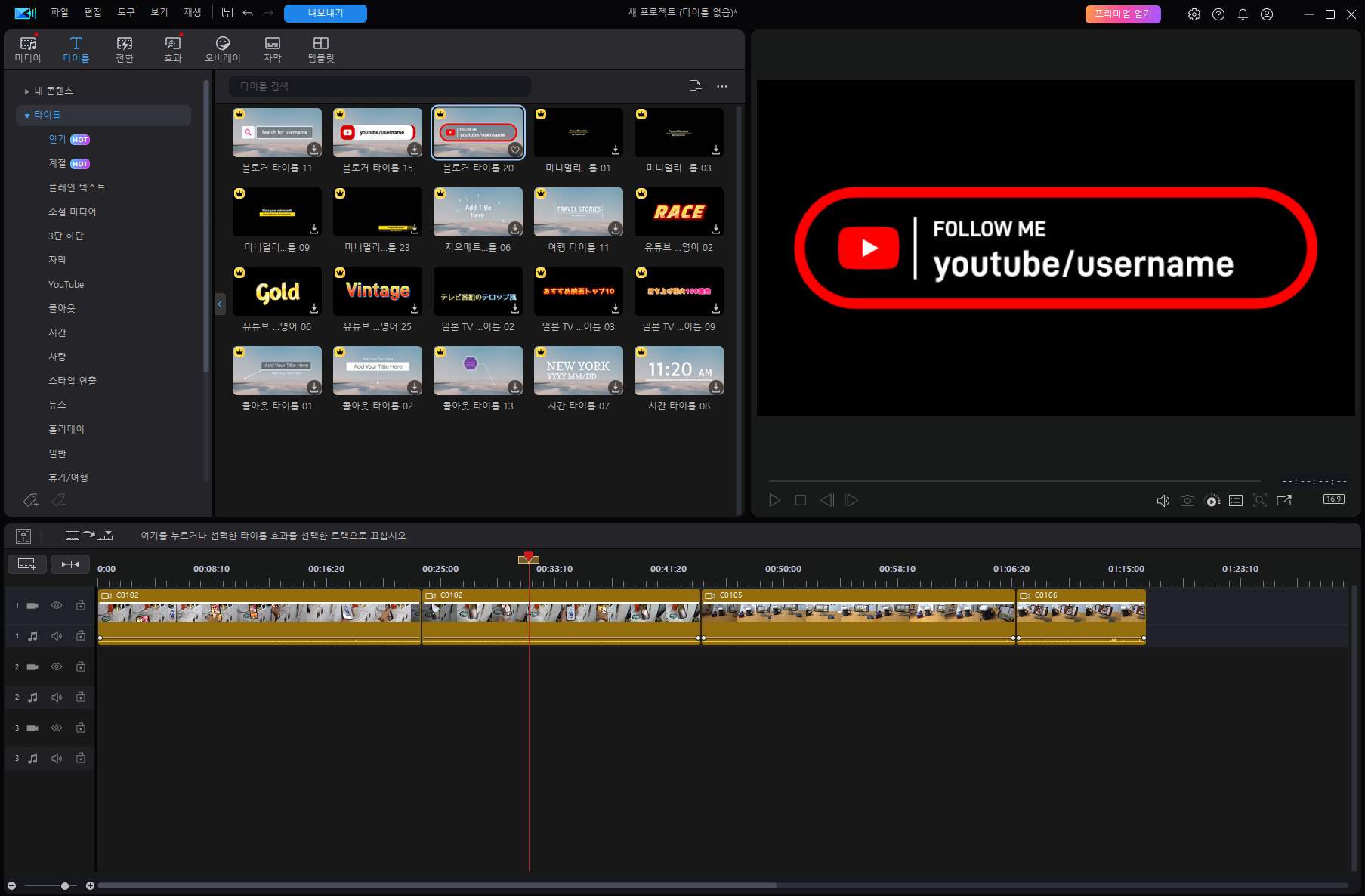The width and height of the screenshot is (1365, 896).
Task: Select the 소셜 미디어 category
Action: point(73,212)
